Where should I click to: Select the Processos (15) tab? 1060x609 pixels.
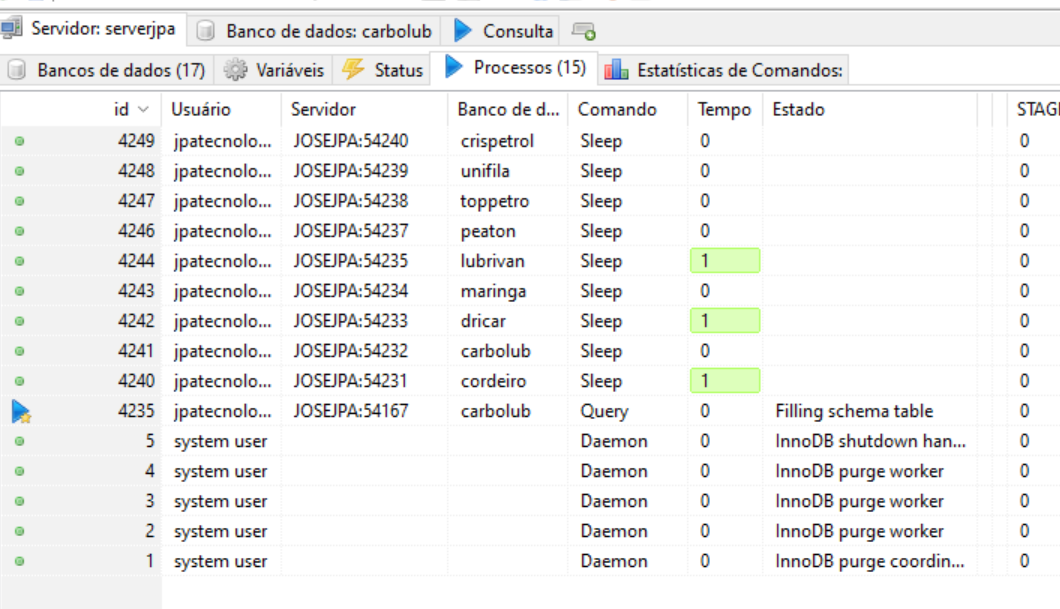[x=514, y=68]
